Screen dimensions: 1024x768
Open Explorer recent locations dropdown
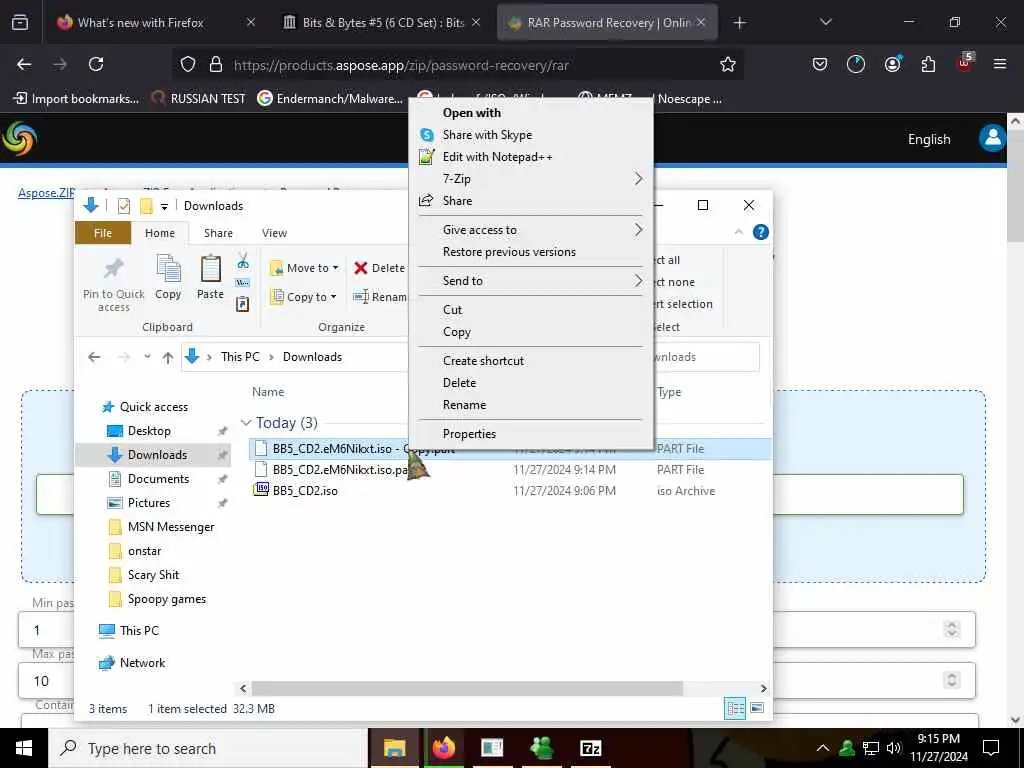click(148, 357)
